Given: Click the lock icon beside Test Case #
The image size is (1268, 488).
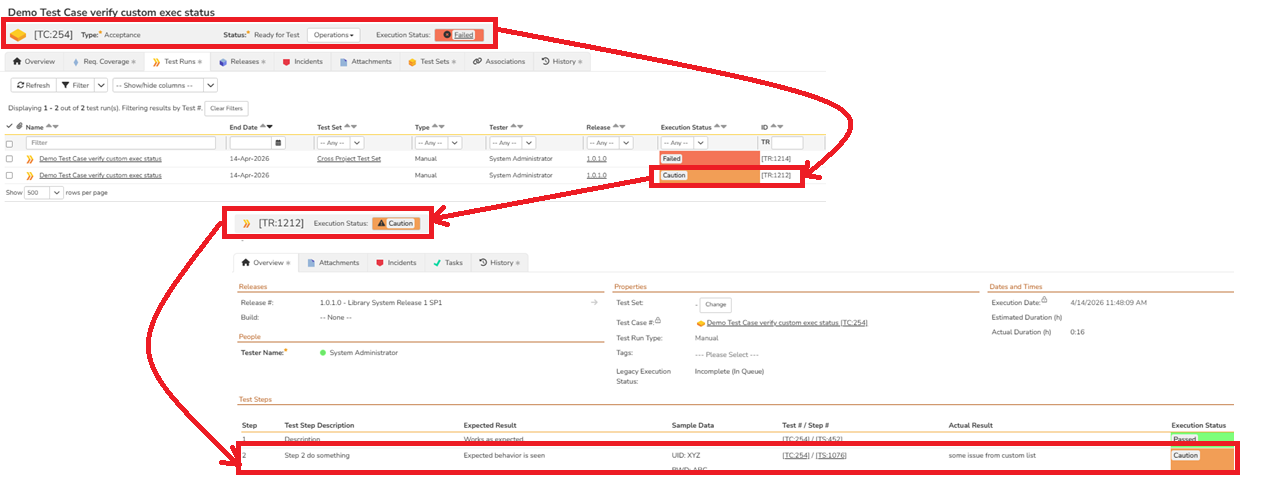Looking at the screenshot, I should [x=657, y=320].
